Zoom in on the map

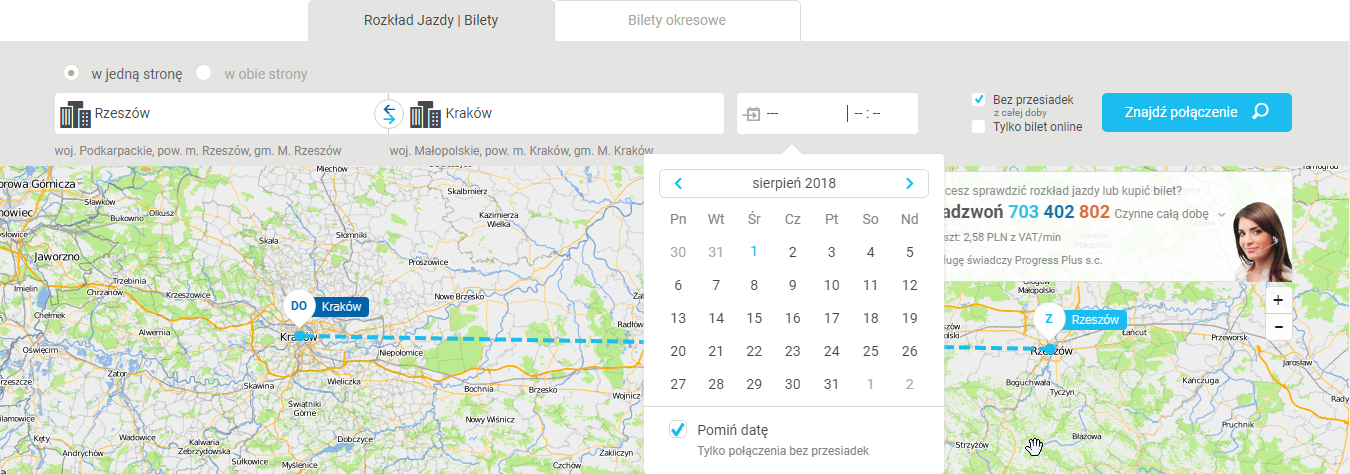tap(1277, 299)
